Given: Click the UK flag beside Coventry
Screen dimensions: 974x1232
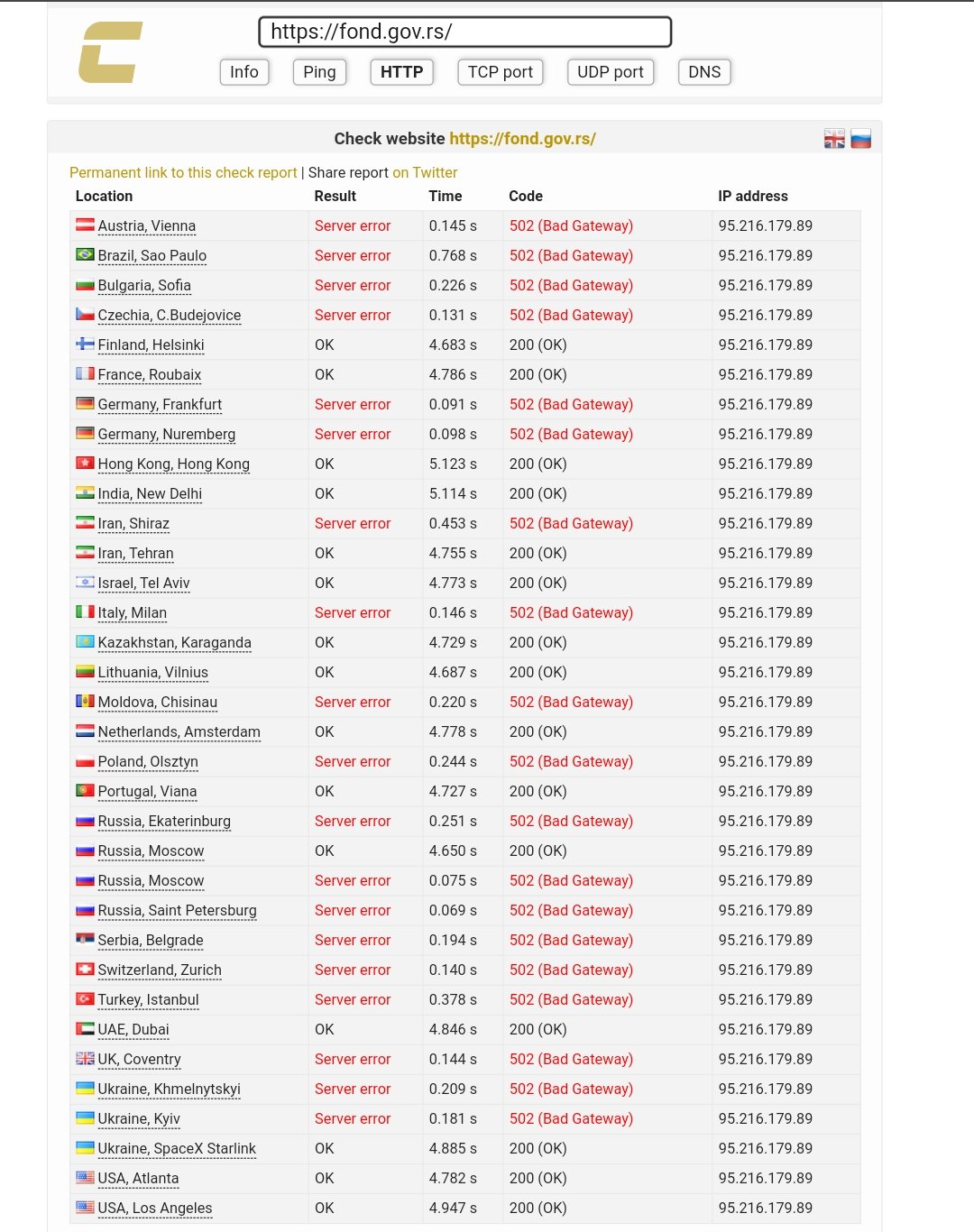Looking at the screenshot, I should [85, 1058].
